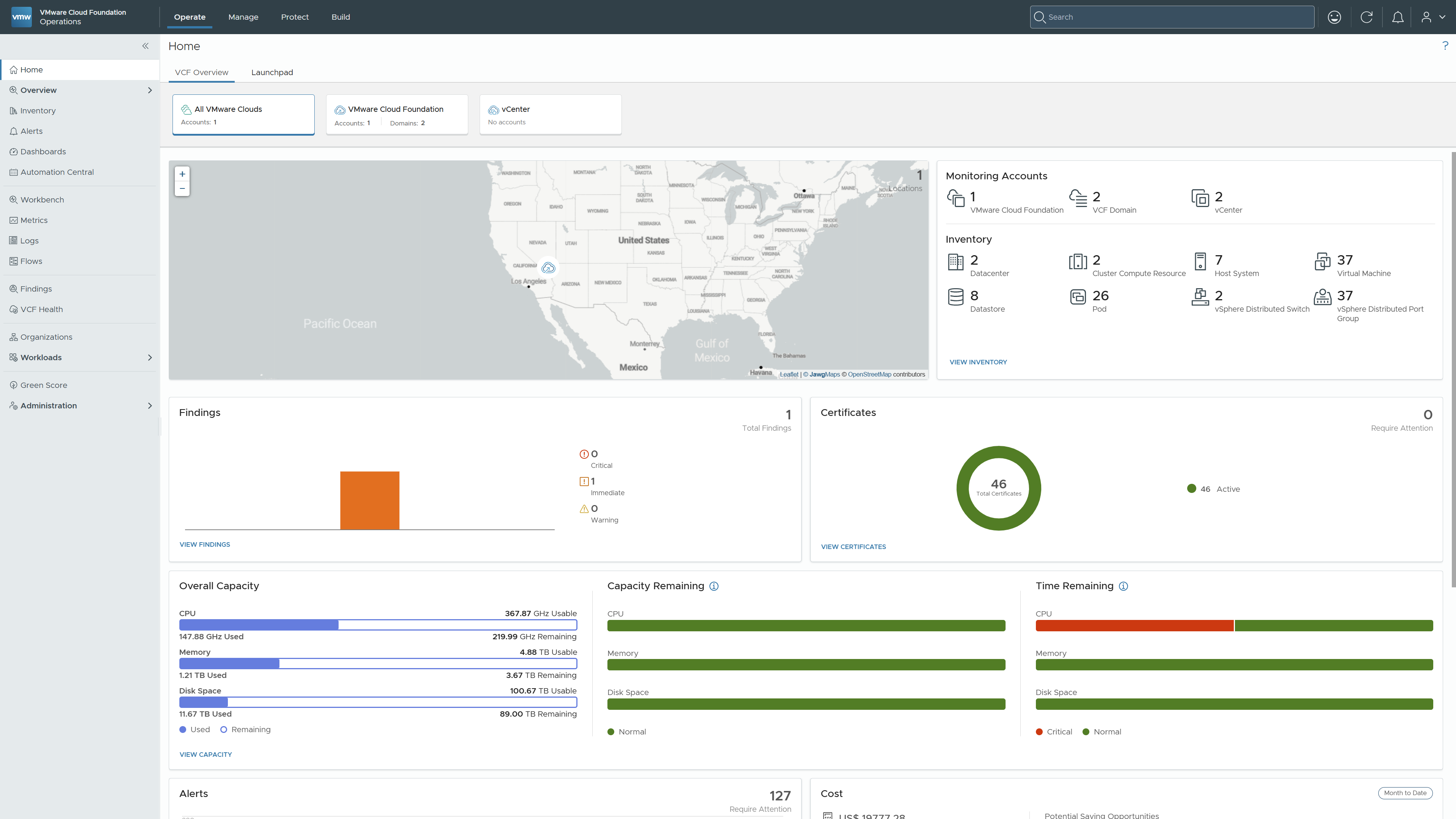Expand the Workloads sidebar section
The width and height of the screenshot is (1456, 819).
pos(149,357)
